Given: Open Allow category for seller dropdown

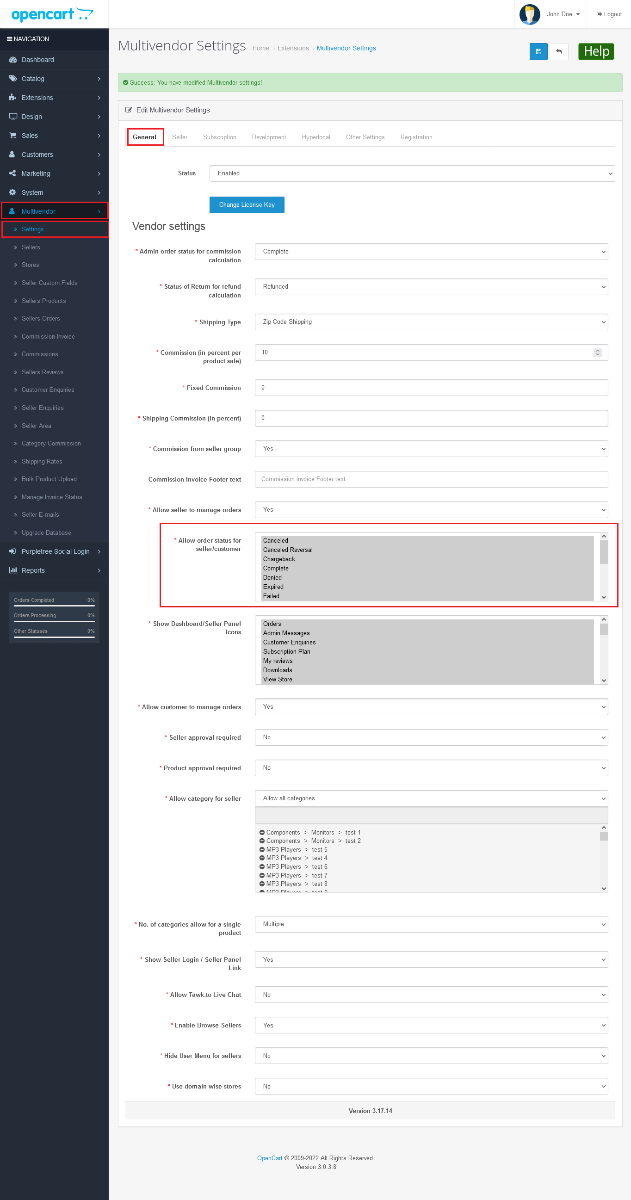Looking at the screenshot, I should (x=431, y=798).
